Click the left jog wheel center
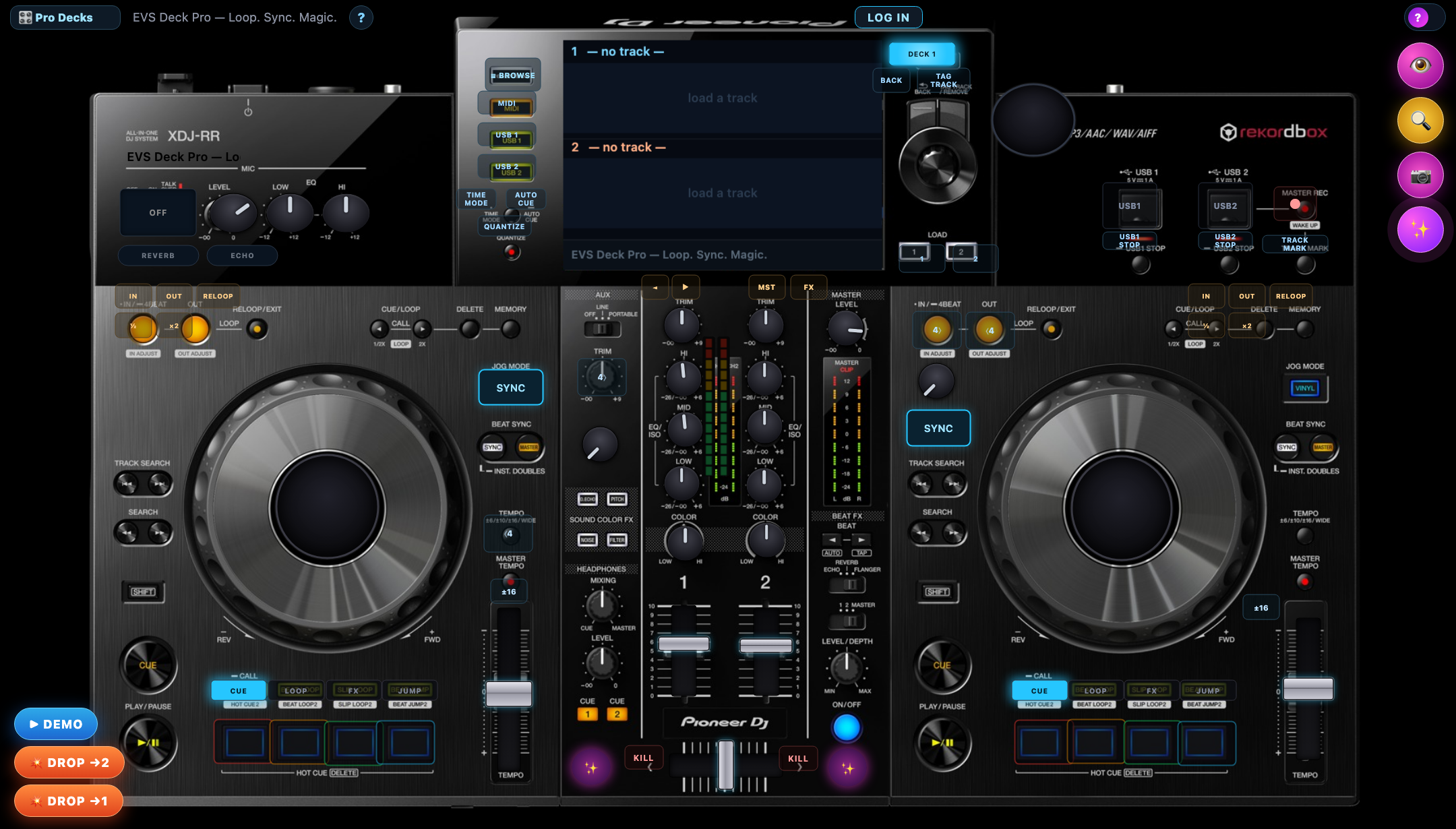 tap(328, 509)
